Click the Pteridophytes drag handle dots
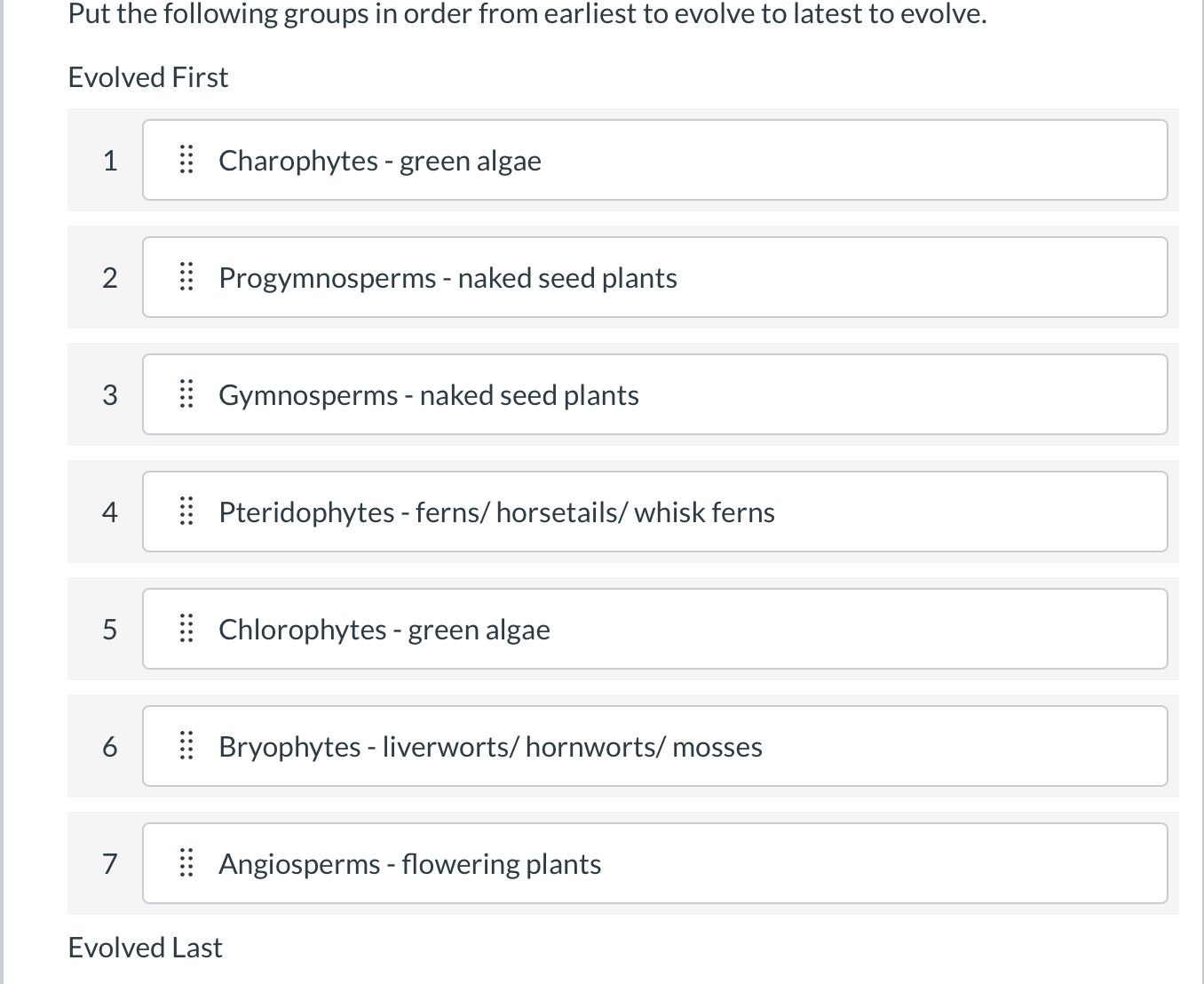Viewport: 1204px width, 984px height. click(x=186, y=512)
